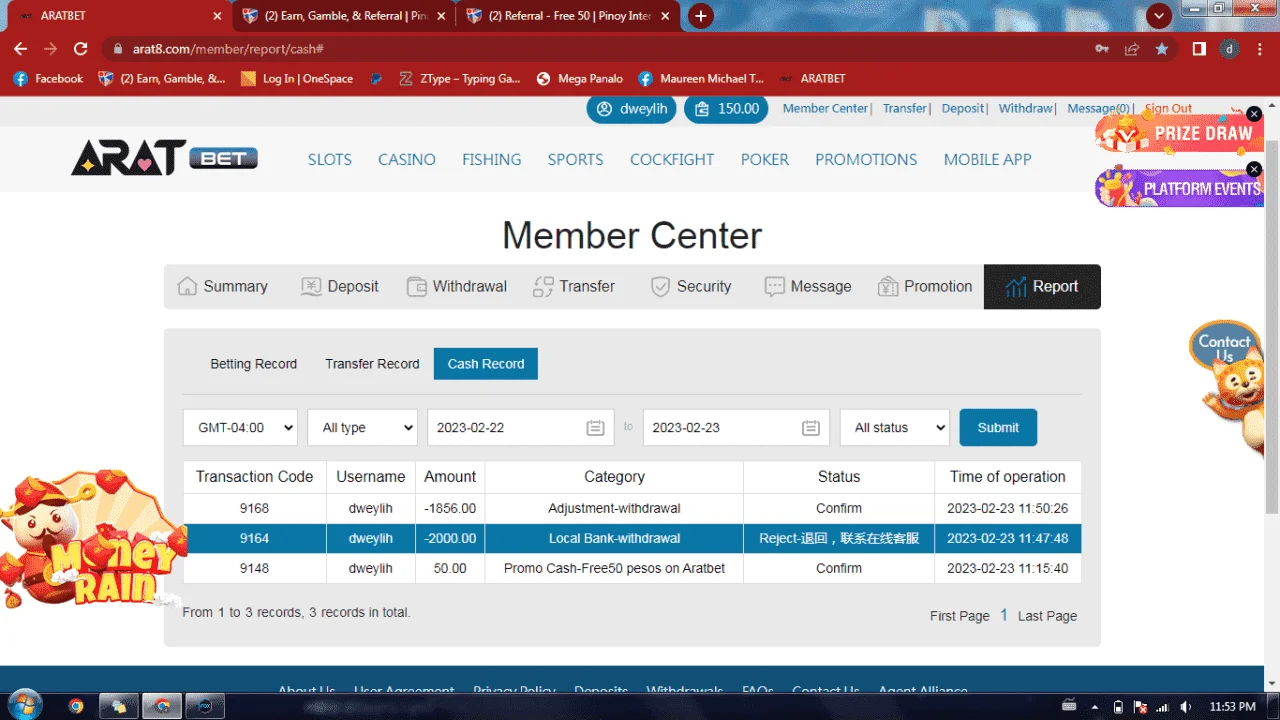Open the Money Rain promotion

point(93,540)
